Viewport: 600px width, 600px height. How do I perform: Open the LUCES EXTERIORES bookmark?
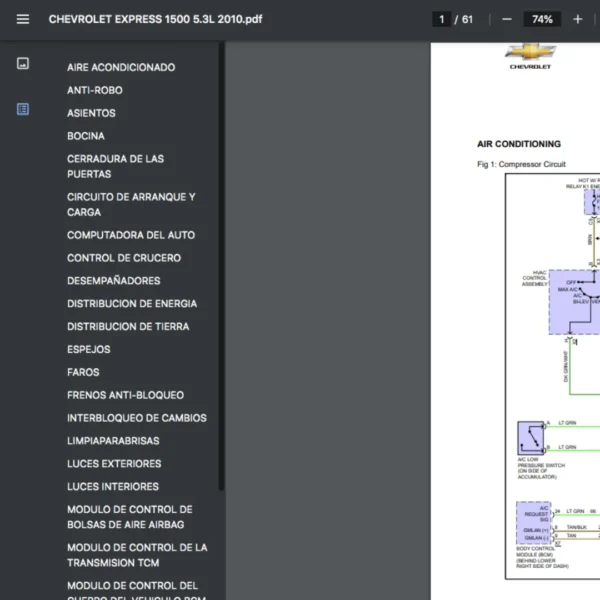(114, 464)
